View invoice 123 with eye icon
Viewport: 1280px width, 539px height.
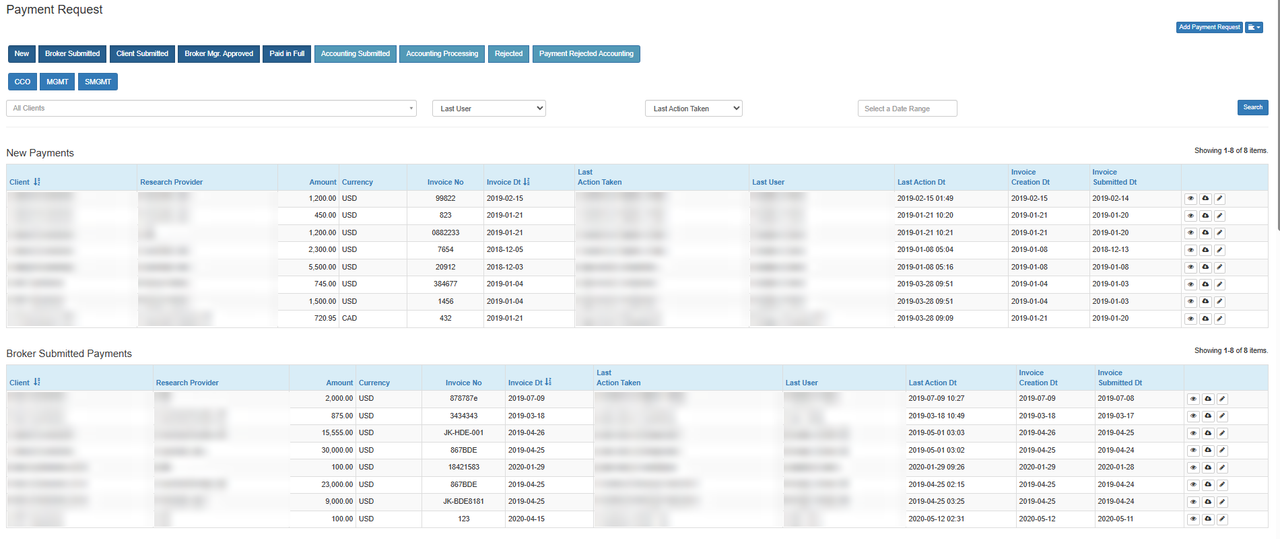pos(1192,519)
